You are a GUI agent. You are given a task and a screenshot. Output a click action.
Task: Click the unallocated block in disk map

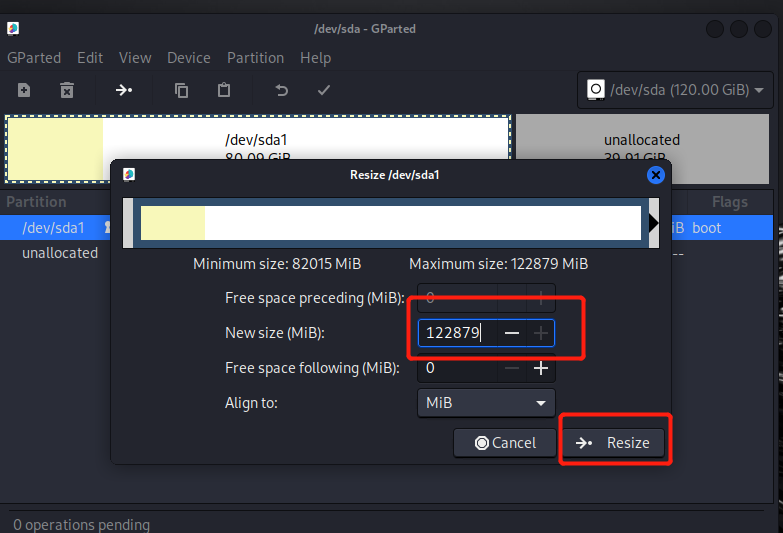click(x=642, y=148)
